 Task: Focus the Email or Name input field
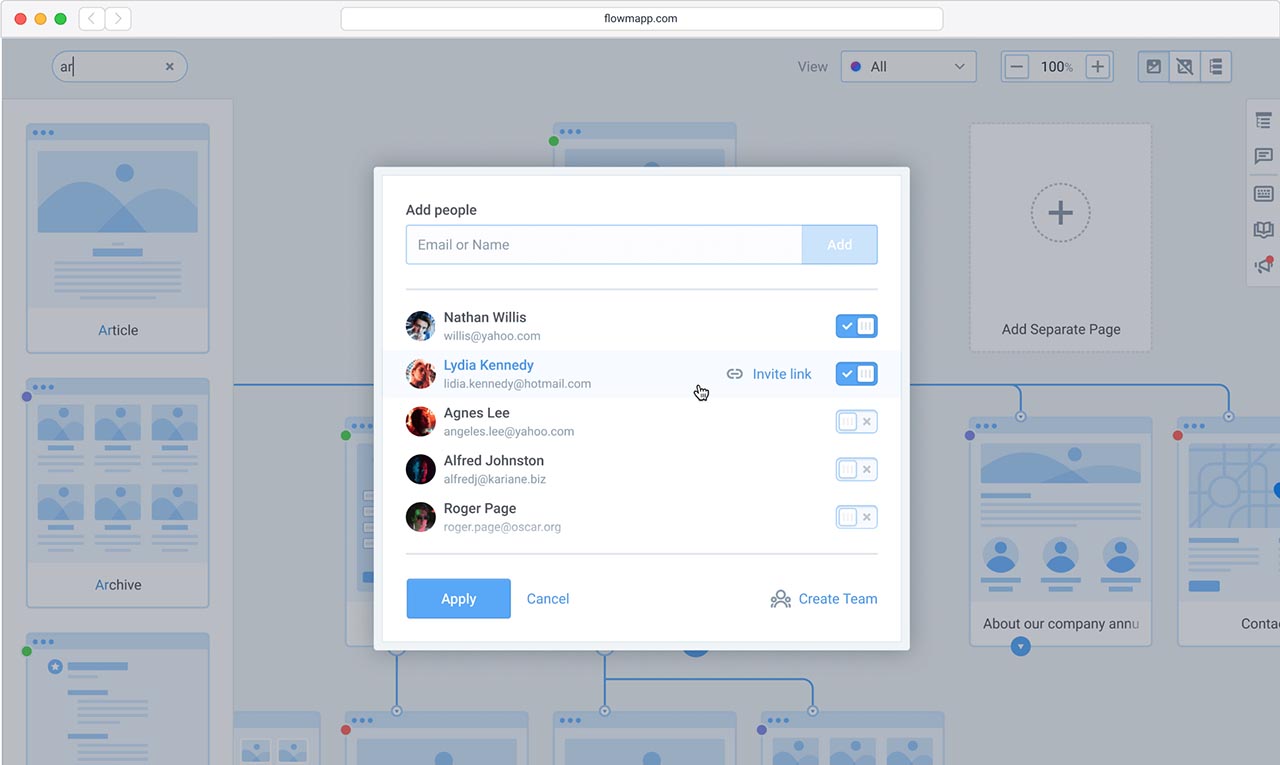[x=604, y=245]
